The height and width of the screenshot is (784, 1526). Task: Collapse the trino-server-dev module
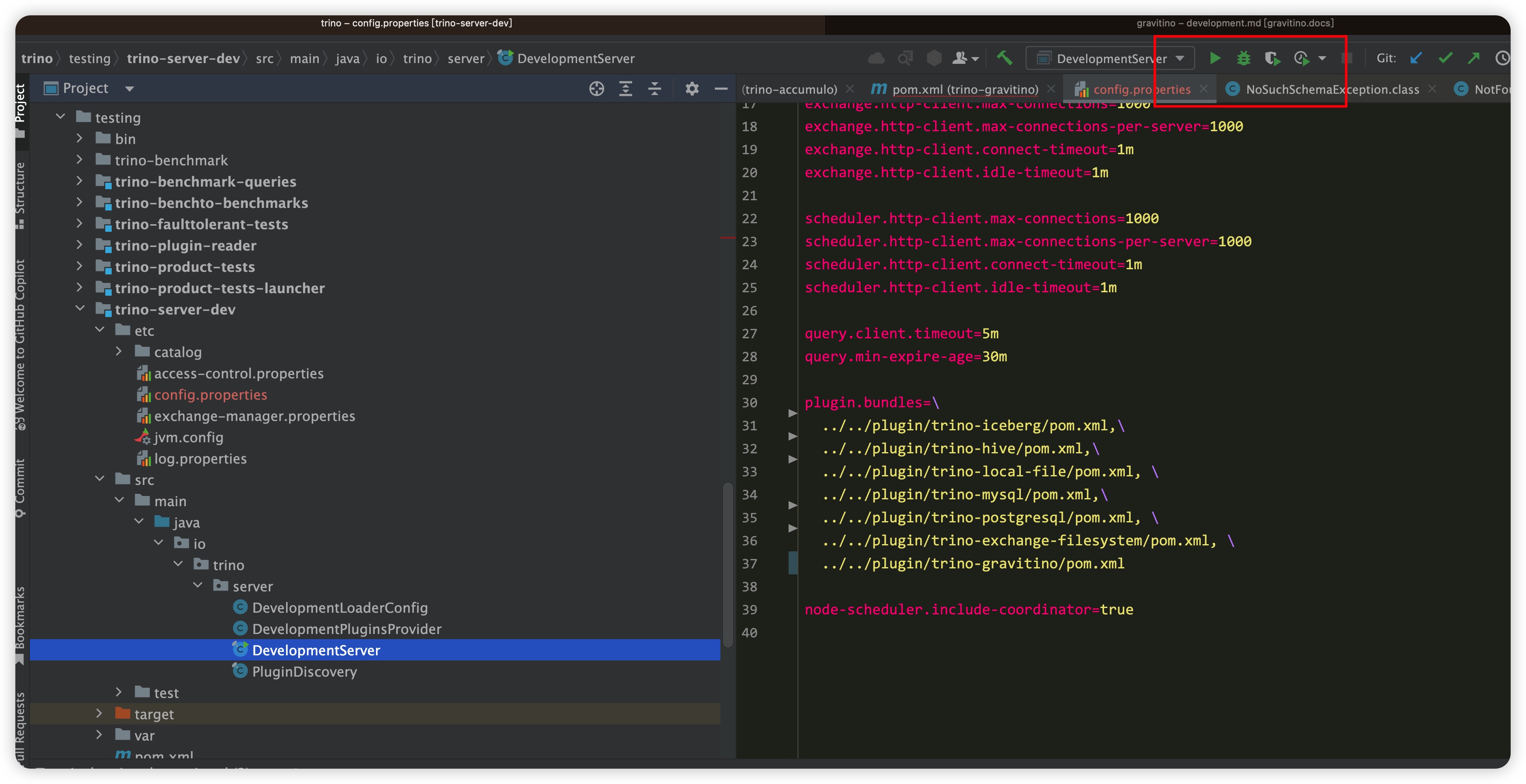(80, 308)
